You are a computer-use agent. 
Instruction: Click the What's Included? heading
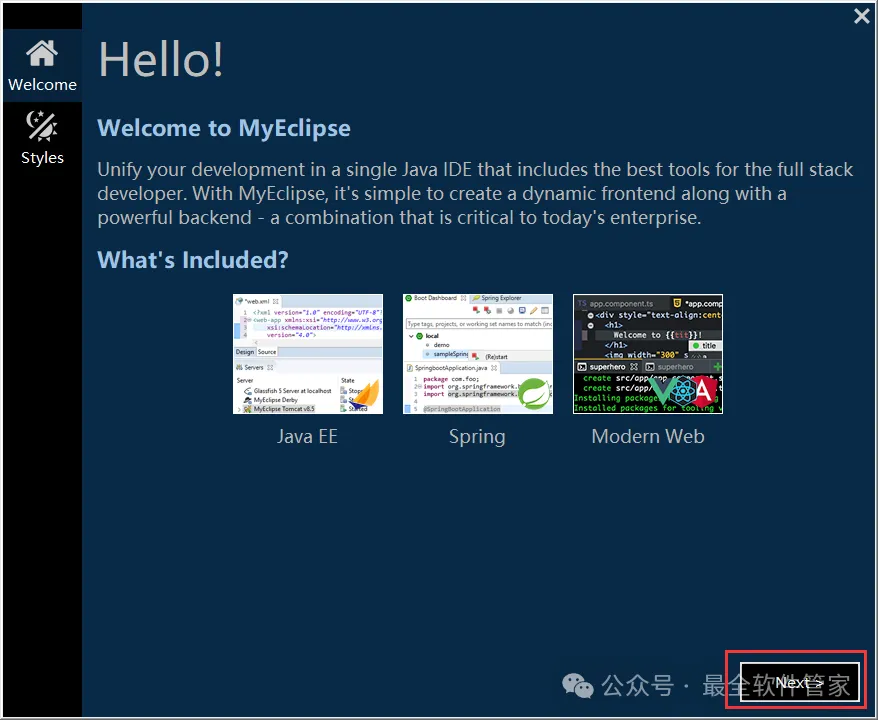click(193, 260)
